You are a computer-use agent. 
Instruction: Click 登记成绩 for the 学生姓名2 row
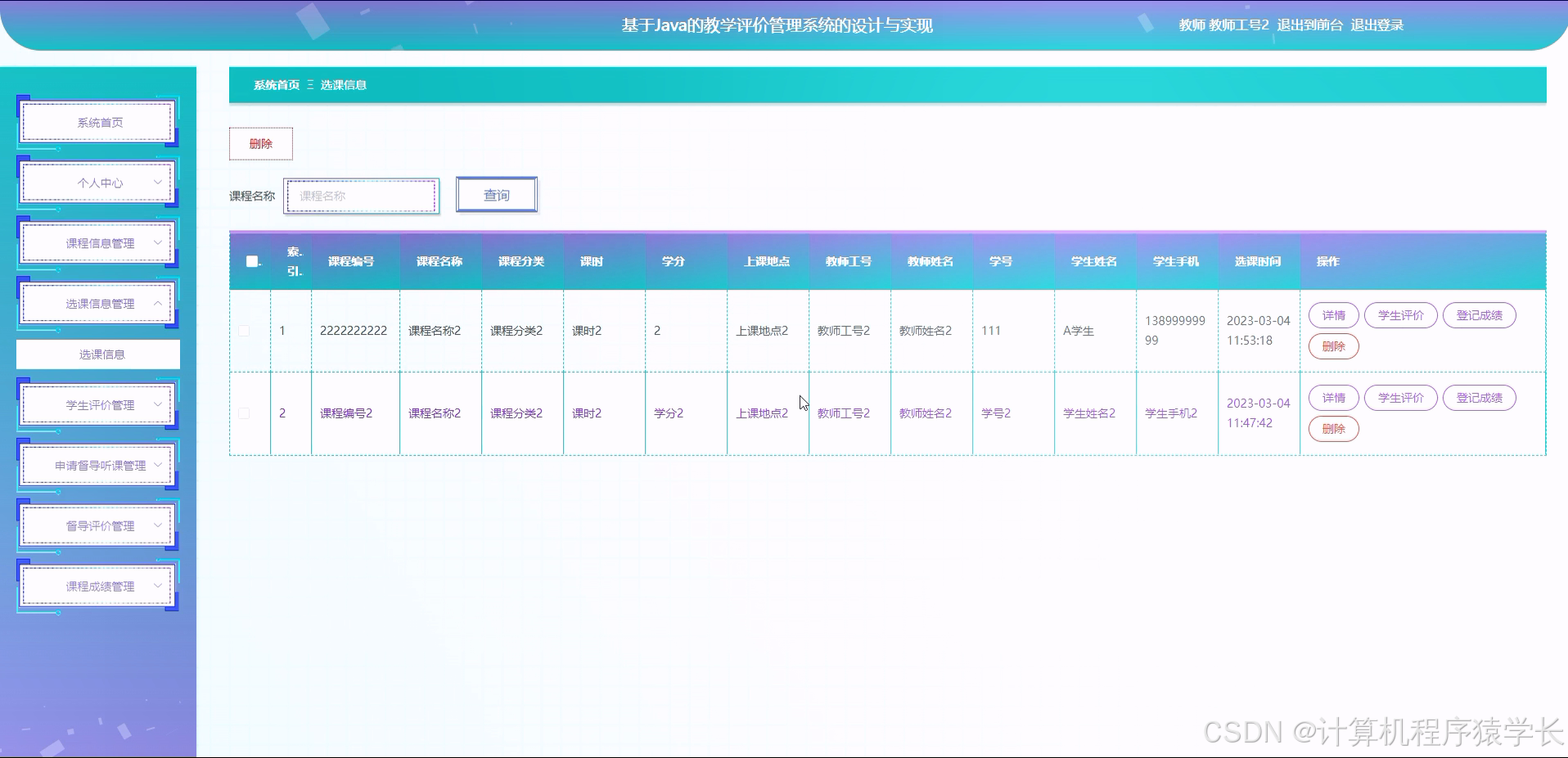pyautogui.click(x=1480, y=398)
